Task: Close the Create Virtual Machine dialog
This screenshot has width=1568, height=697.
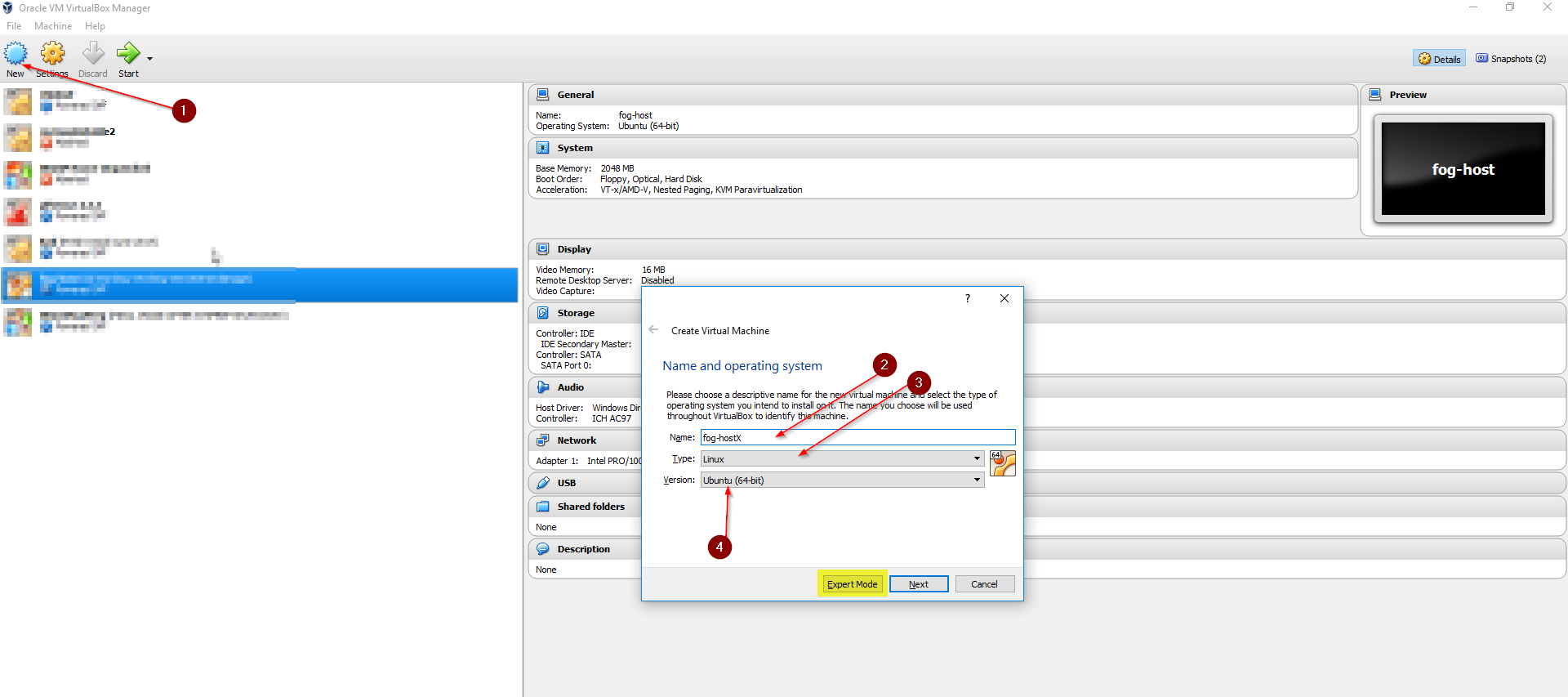Action: (x=1004, y=298)
